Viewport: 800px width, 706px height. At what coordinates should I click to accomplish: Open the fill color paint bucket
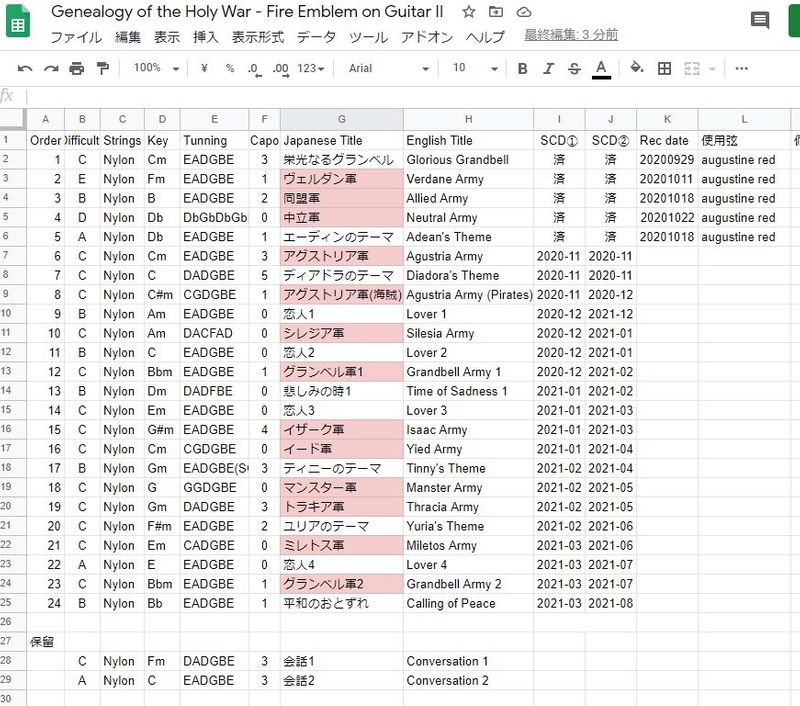(x=637, y=69)
